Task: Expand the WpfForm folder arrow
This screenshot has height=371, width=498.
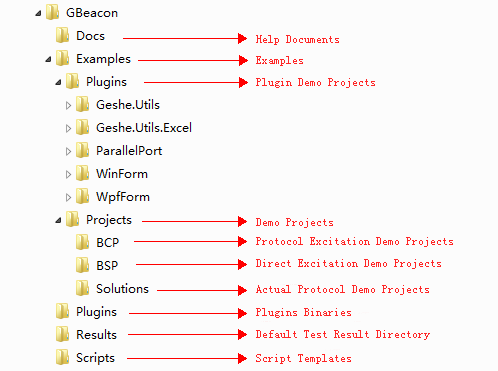Action: pyautogui.click(x=68, y=197)
